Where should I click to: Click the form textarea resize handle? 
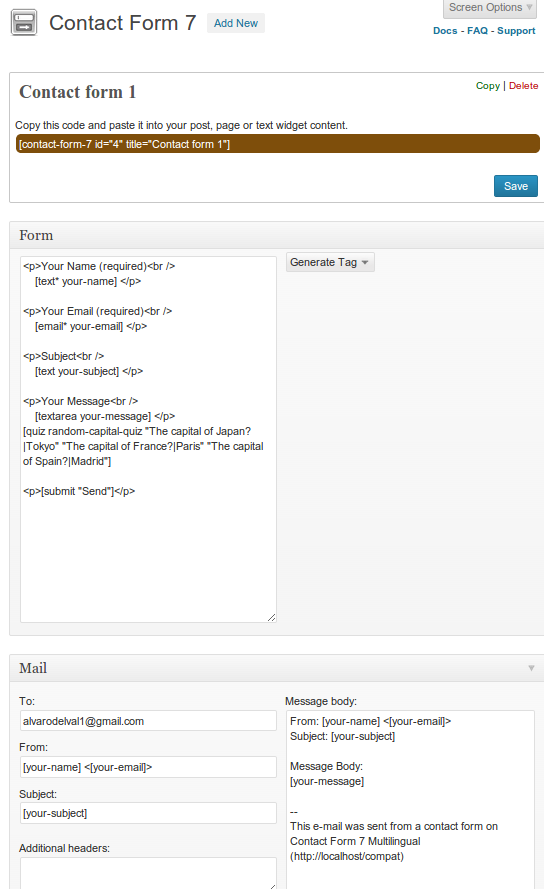(272, 617)
